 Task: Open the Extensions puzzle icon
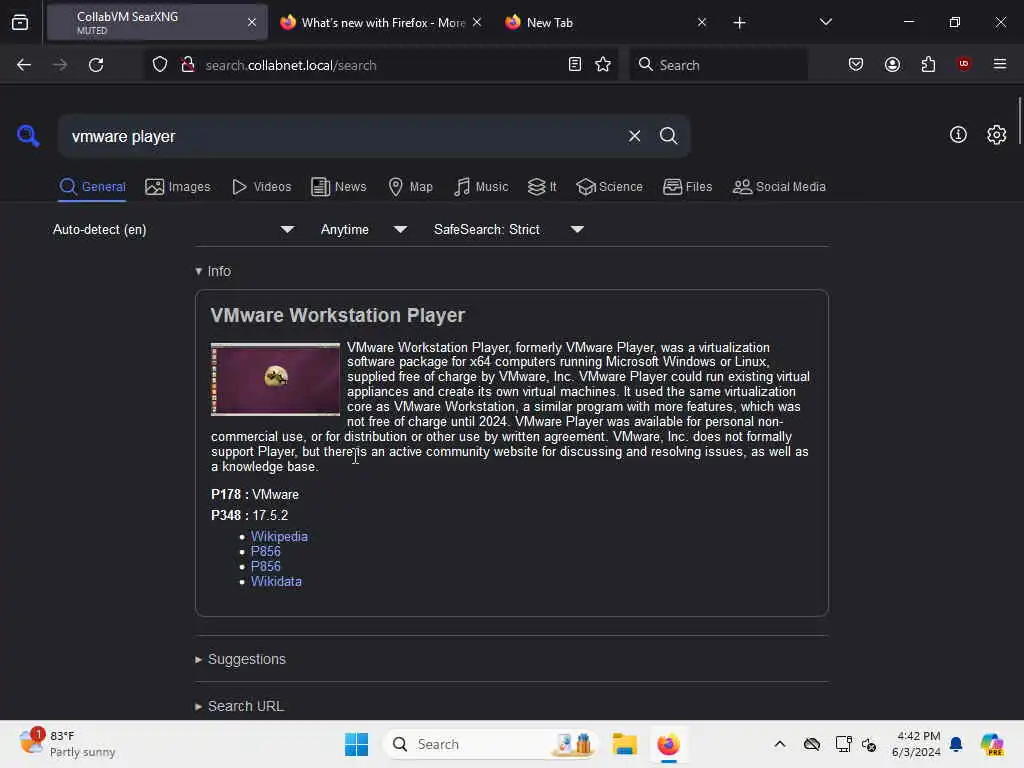(x=928, y=64)
